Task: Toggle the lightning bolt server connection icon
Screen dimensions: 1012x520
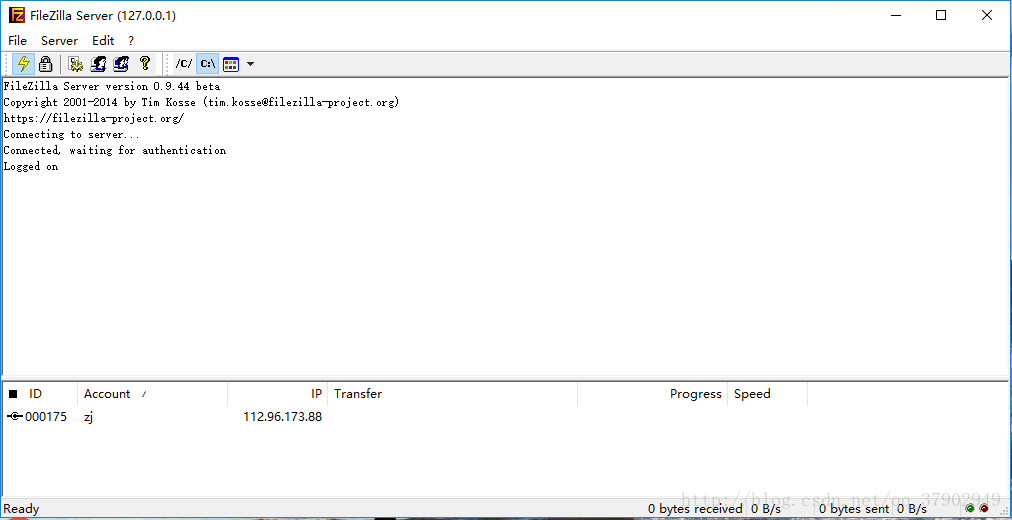Action: 24,64
